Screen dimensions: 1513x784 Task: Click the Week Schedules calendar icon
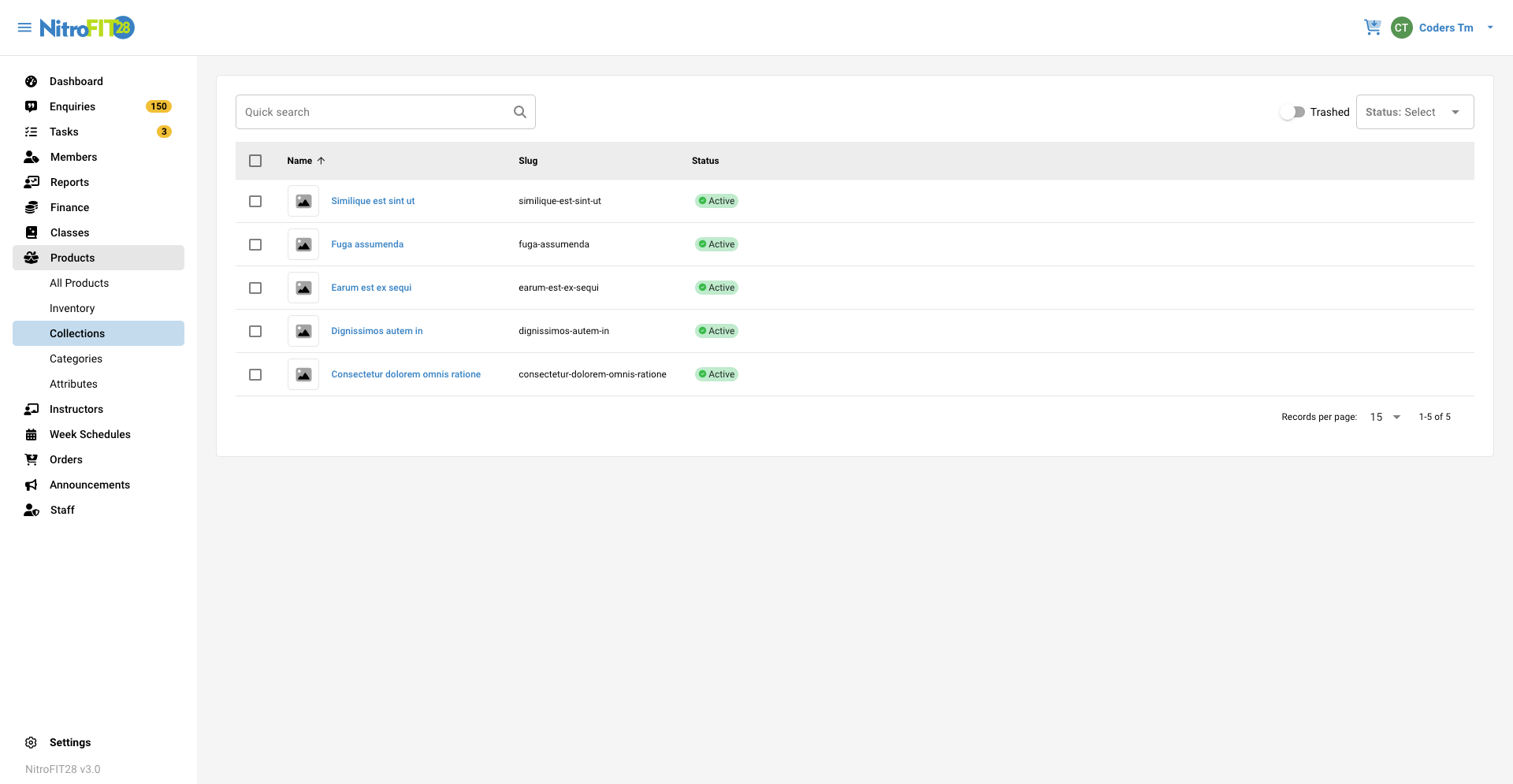(x=32, y=434)
